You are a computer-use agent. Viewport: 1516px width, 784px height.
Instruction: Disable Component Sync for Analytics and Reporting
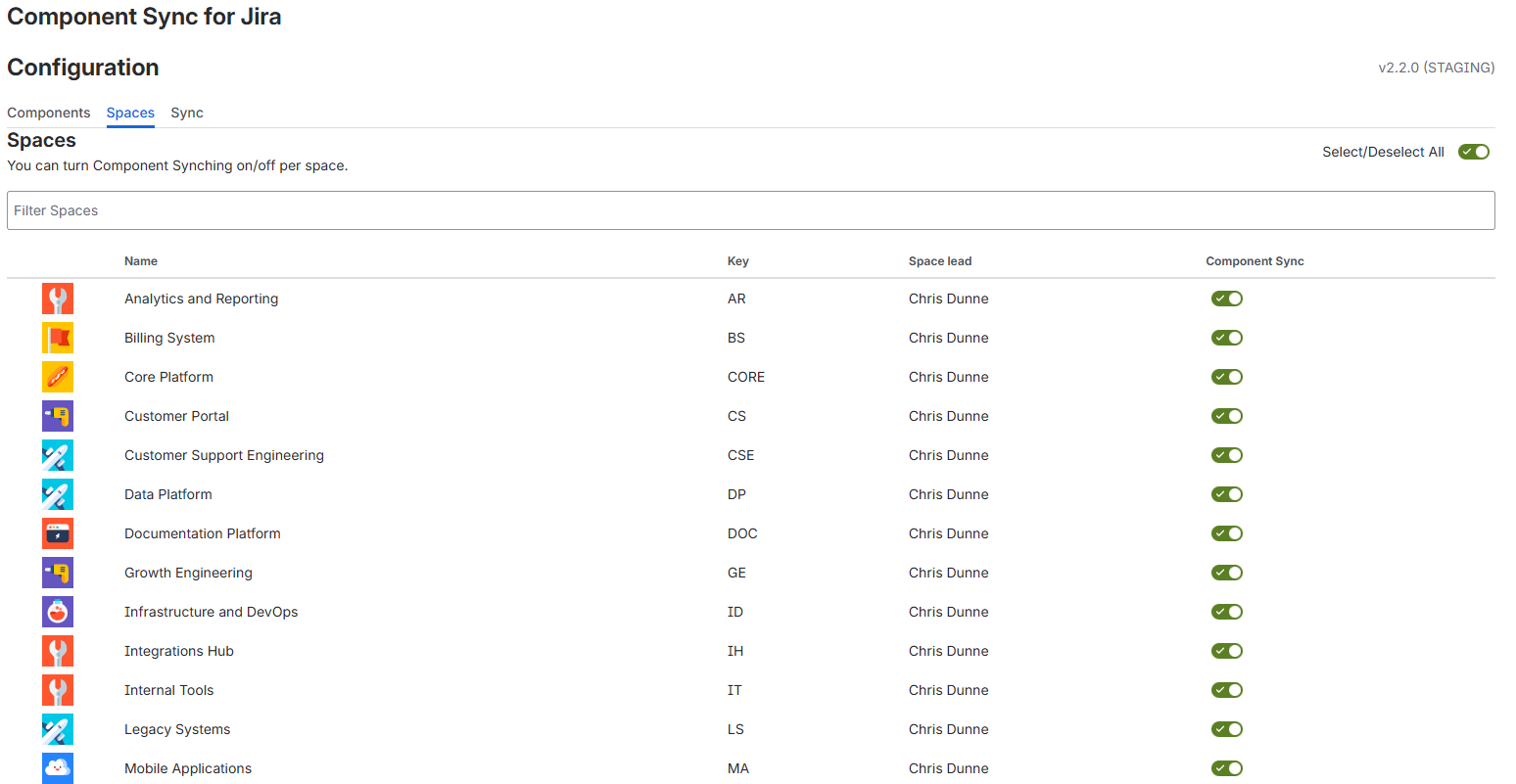[1227, 299]
